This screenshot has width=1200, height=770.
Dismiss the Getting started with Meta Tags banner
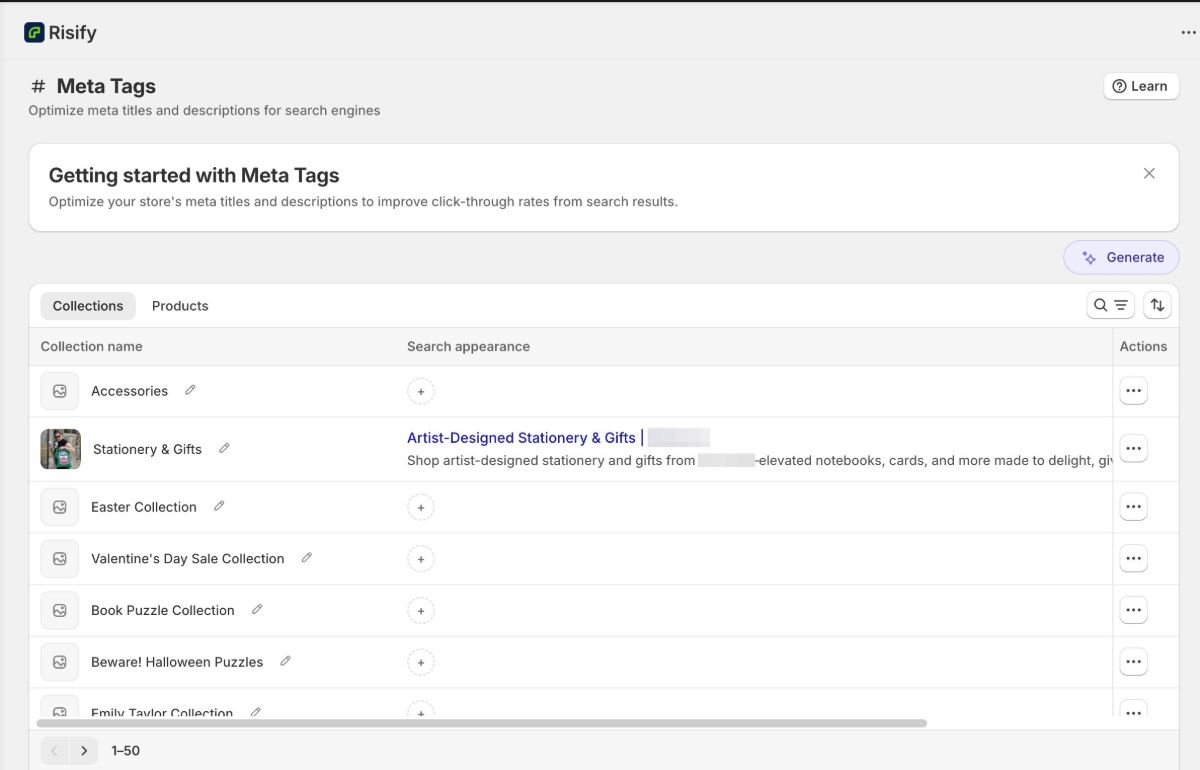tap(1149, 173)
